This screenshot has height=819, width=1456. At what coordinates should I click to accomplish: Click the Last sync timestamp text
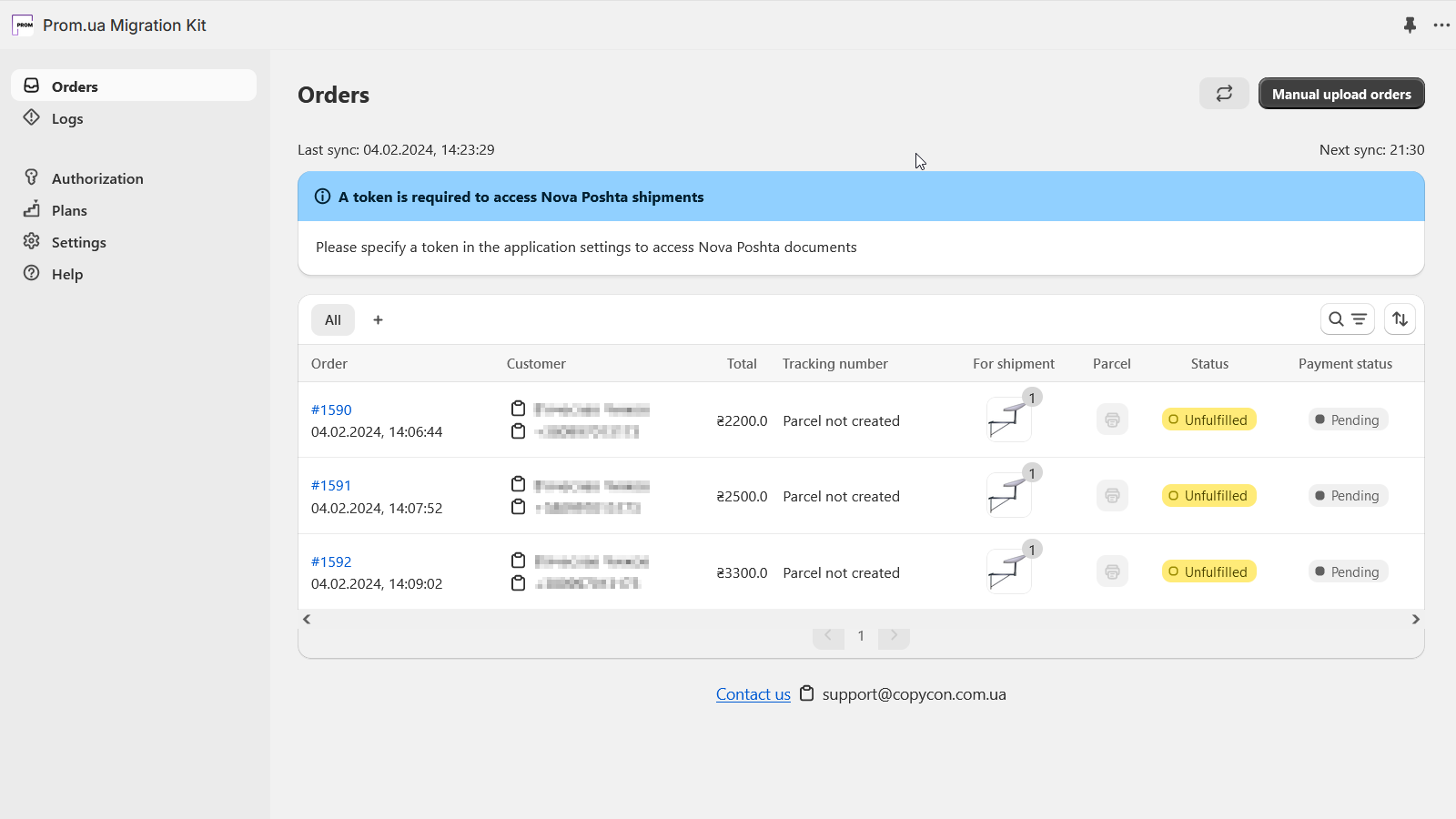(396, 149)
